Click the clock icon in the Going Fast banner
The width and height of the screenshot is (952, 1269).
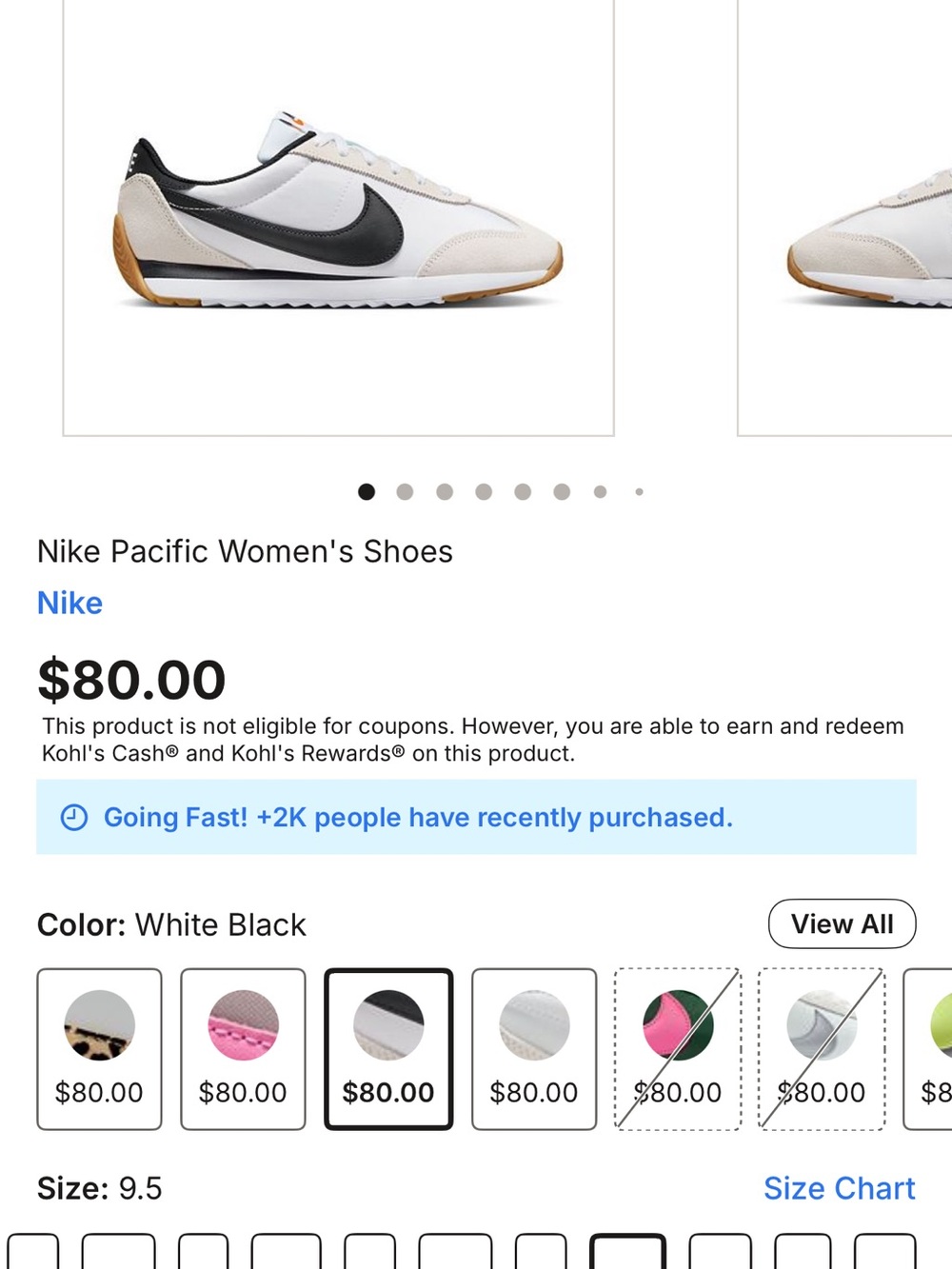point(74,817)
